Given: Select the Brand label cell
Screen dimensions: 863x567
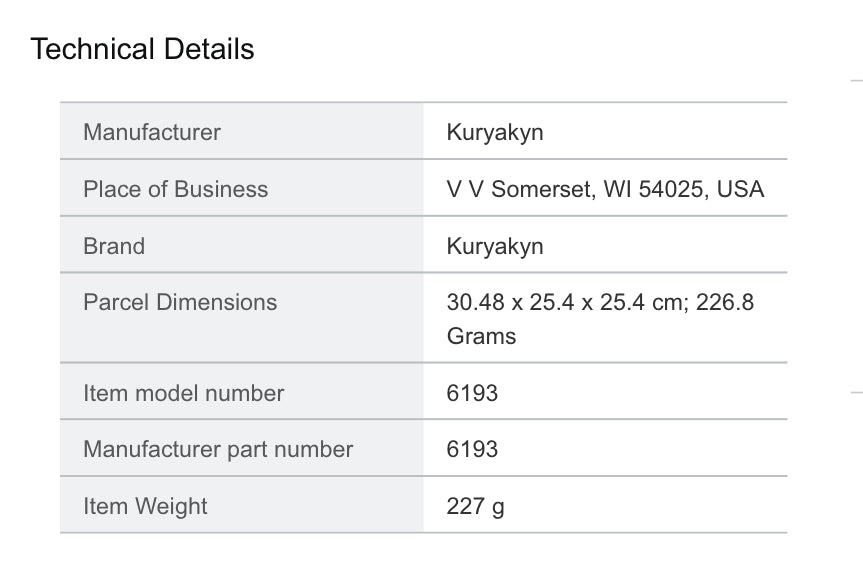Looking at the screenshot, I should click(x=114, y=246).
